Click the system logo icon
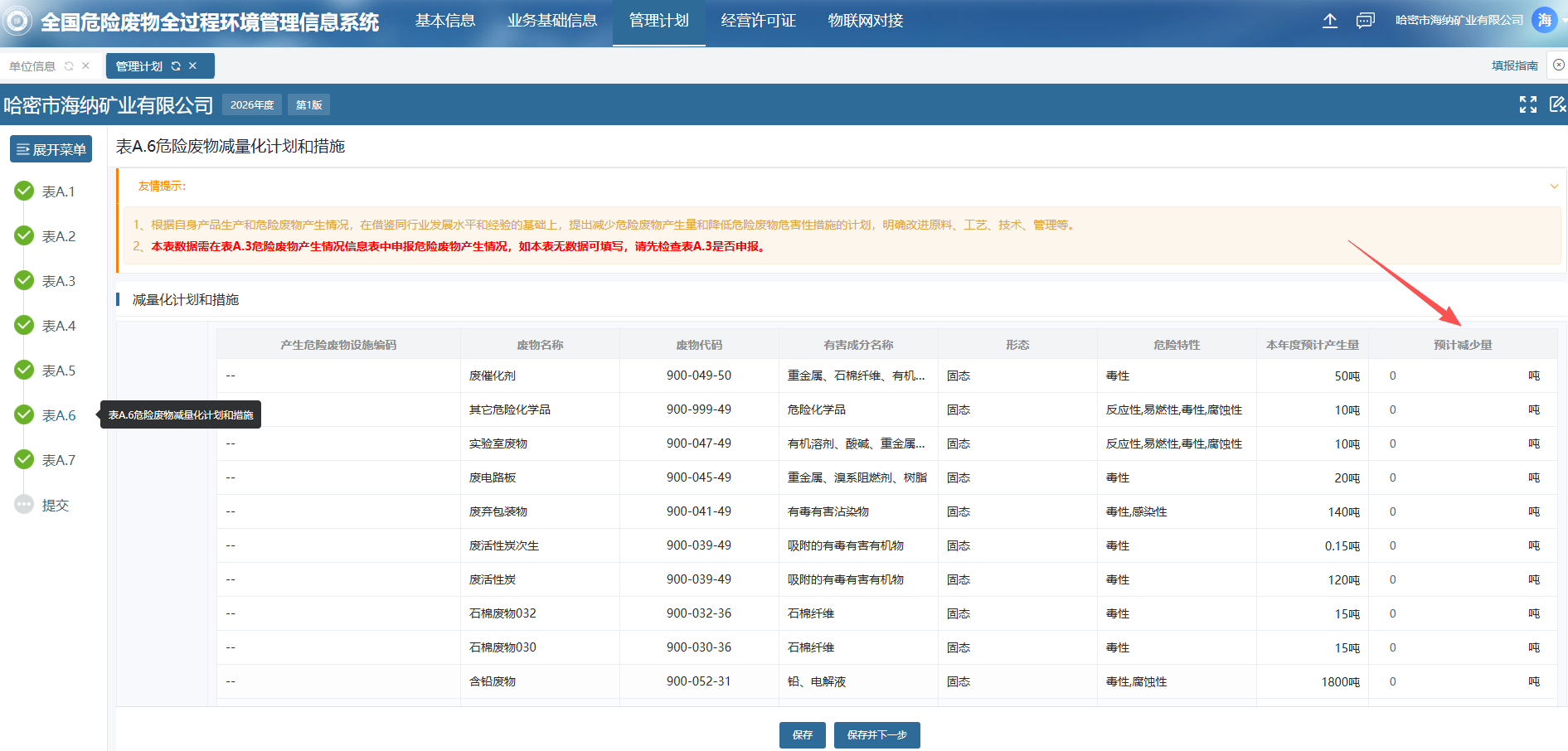The width and height of the screenshot is (1568, 751). 17,22
